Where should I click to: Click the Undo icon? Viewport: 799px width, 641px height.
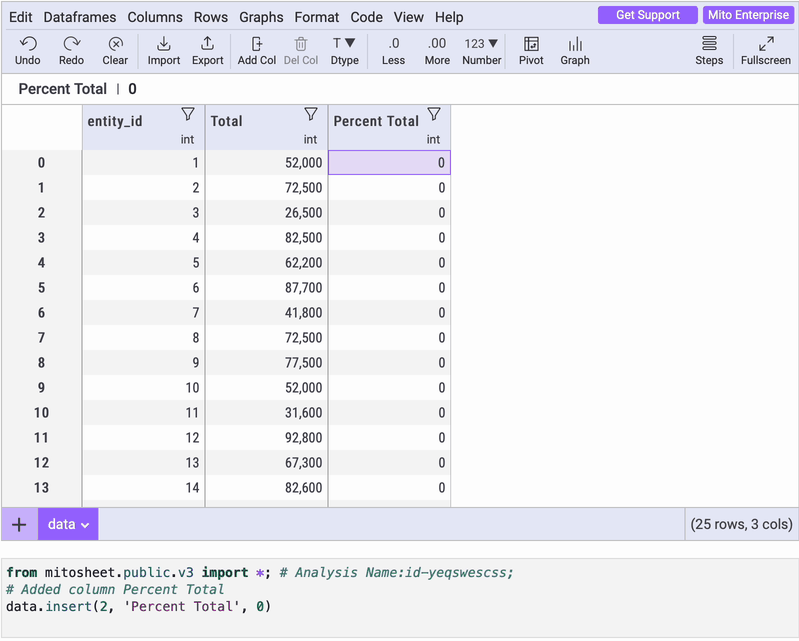28,44
